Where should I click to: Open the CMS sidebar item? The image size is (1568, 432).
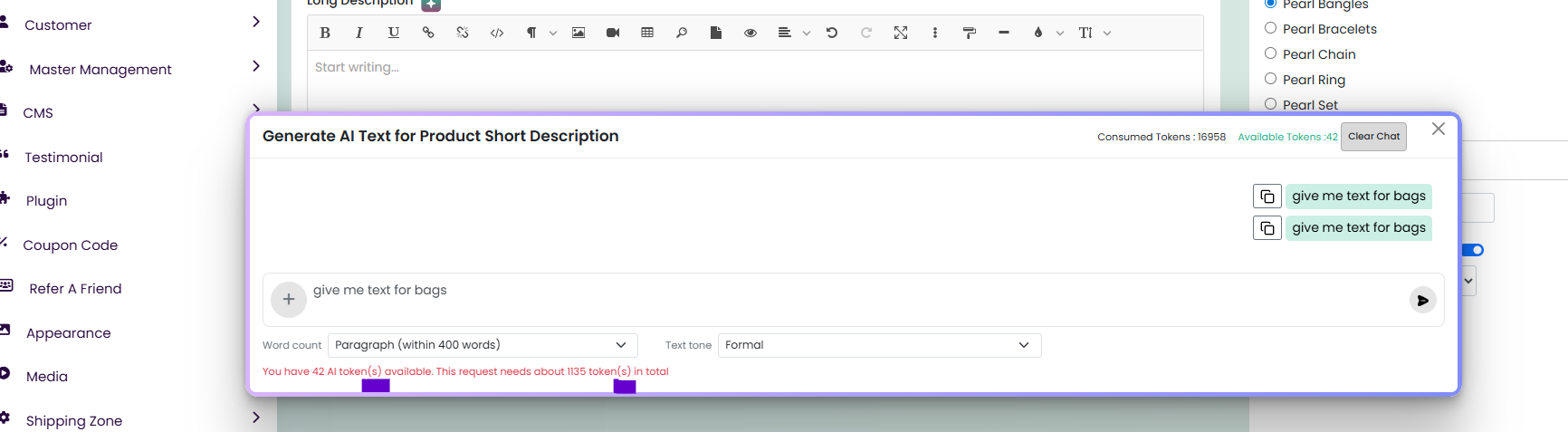38,113
